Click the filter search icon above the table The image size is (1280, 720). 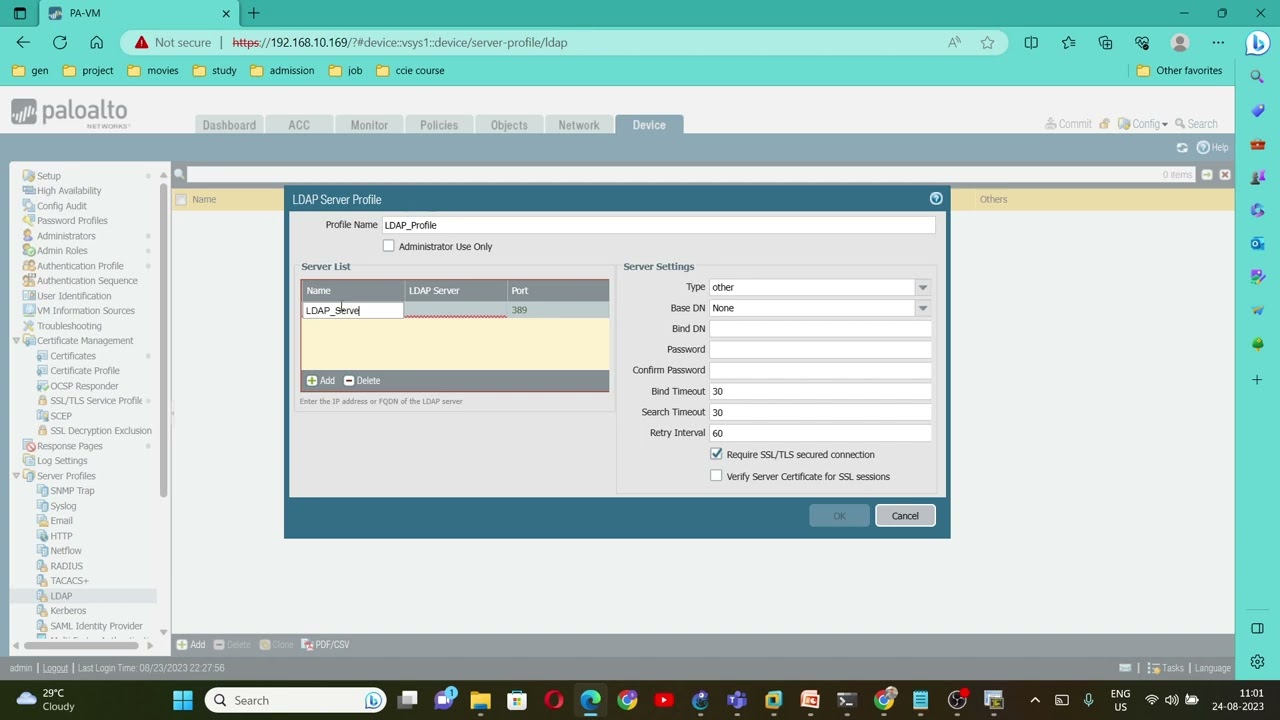(180, 174)
